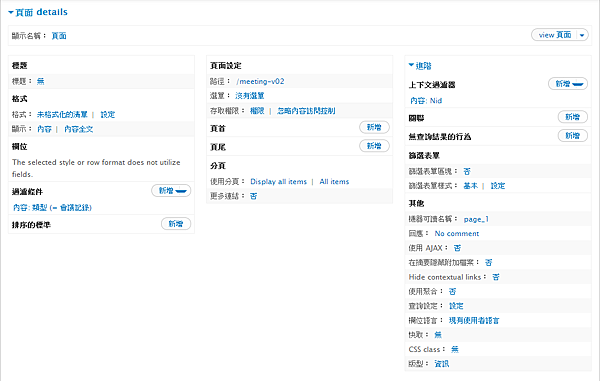Click 新增 for 過濾條件
The image size is (600, 381).
pos(166,190)
